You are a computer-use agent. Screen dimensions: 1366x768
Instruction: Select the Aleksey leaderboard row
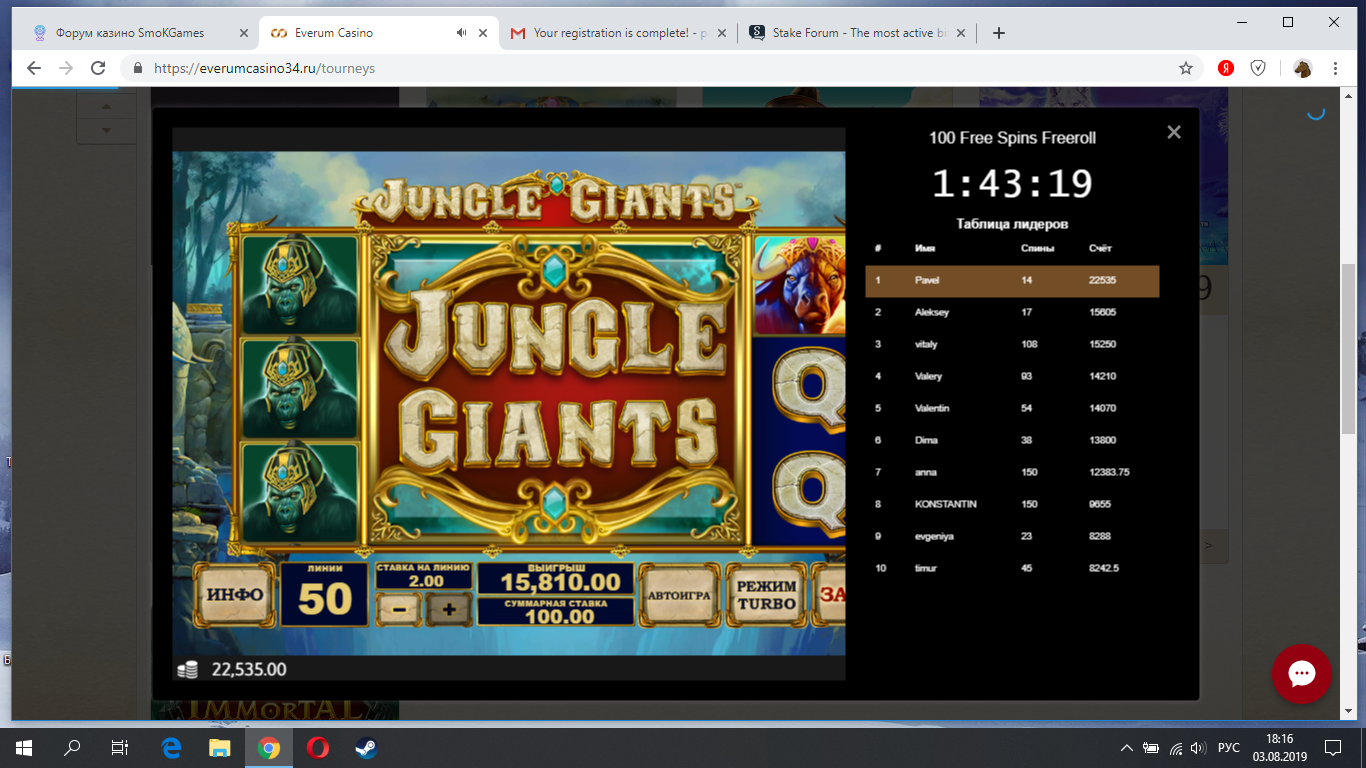(1012, 313)
